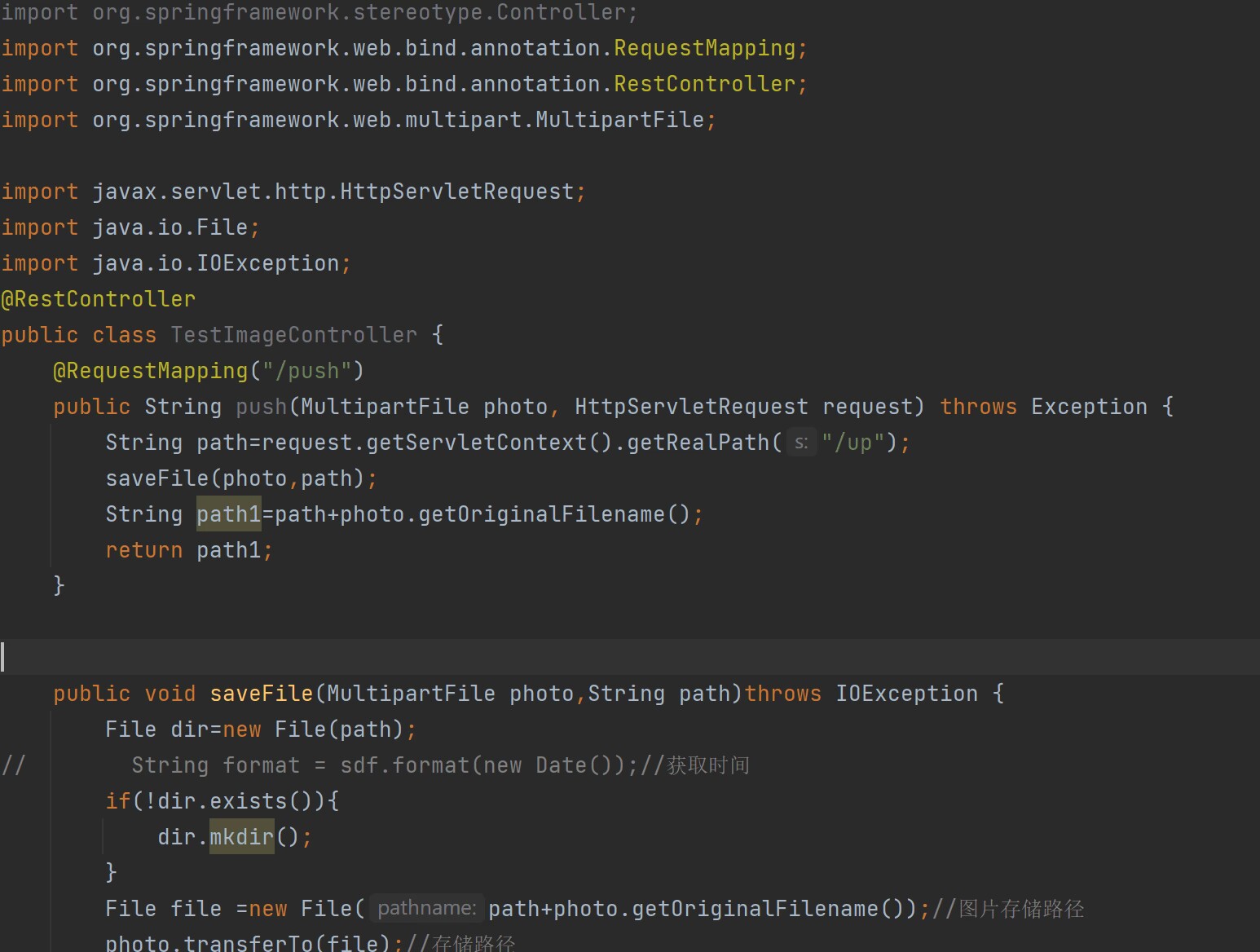Click the java.io.File import line
This screenshot has width=1260, height=952.
tap(130, 227)
